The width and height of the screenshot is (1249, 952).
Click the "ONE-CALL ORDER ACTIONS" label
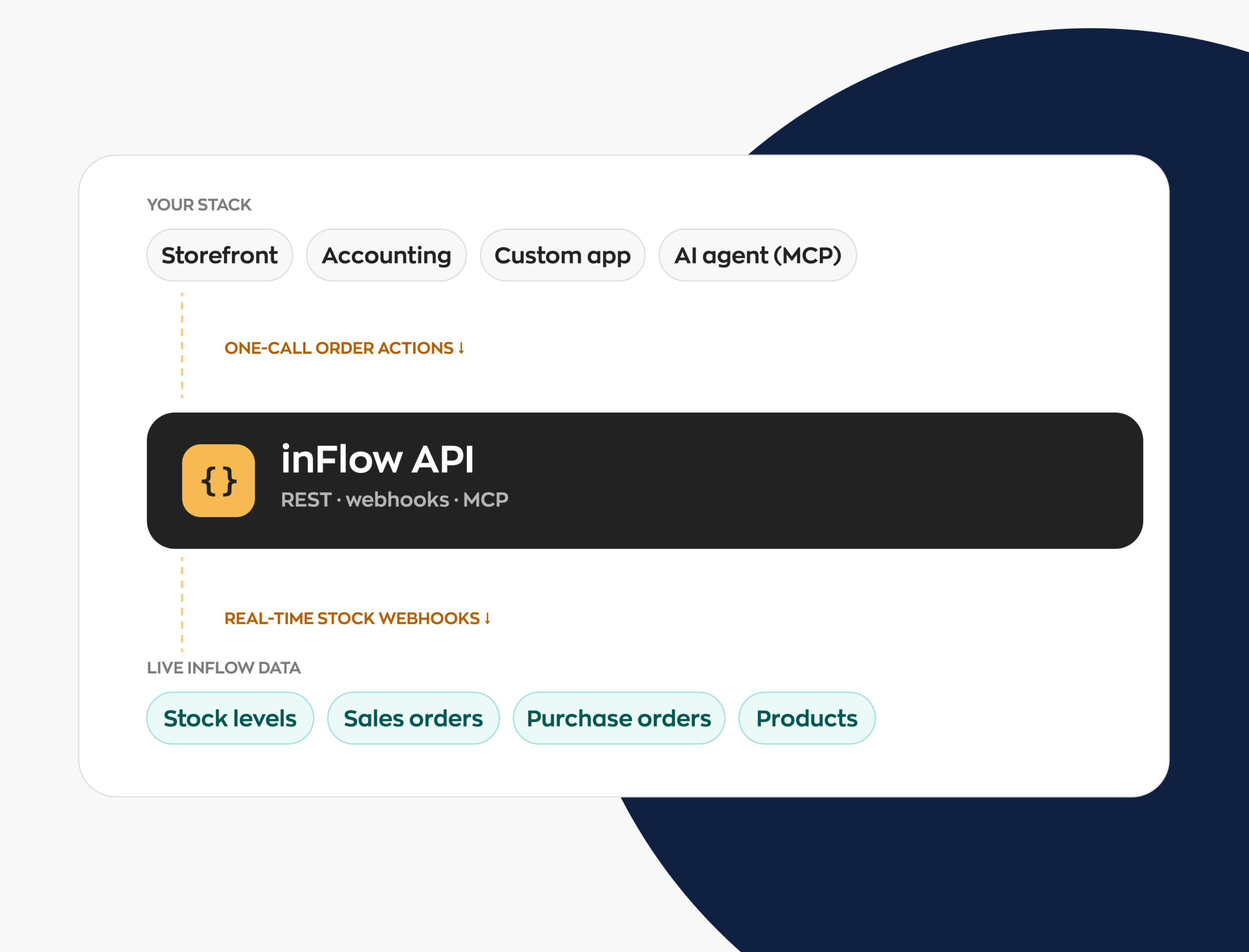pyautogui.click(x=344, y=348)
